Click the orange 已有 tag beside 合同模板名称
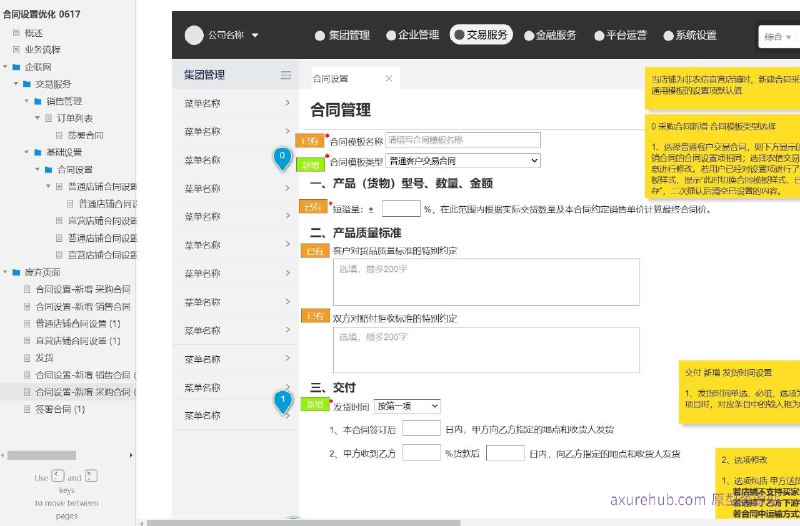The height and width of the screenshot is (526, 800). [x=310, y=140]
